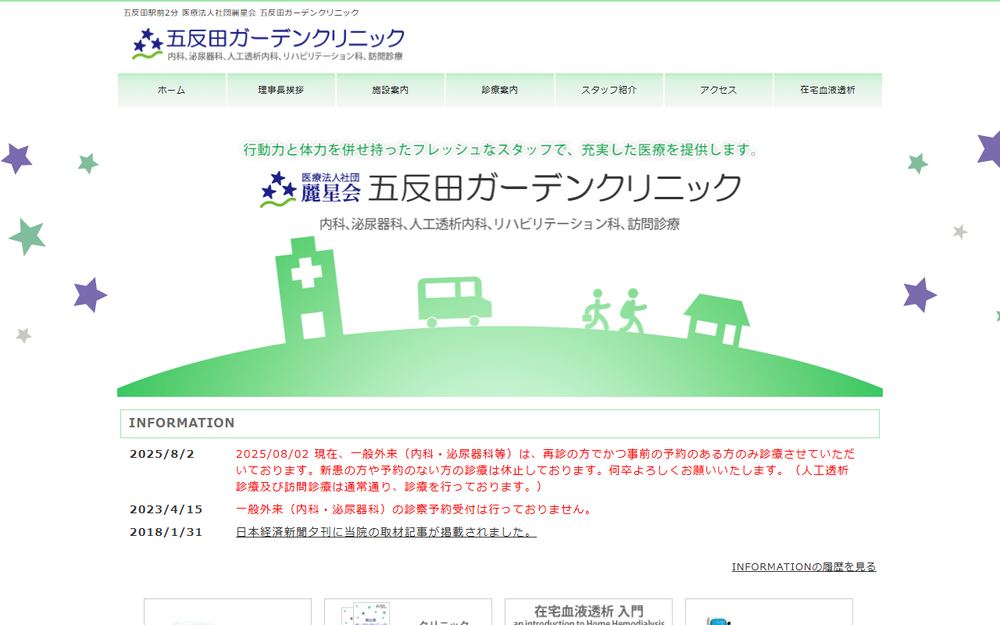
Task: Click the red 診察予約受付は行っておりません notice
Action: click(x=415, y=509)
